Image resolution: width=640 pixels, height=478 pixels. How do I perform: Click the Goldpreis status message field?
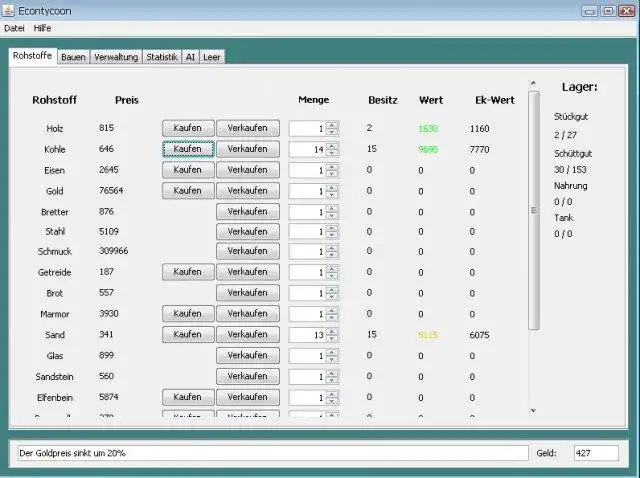coord(273,453)
